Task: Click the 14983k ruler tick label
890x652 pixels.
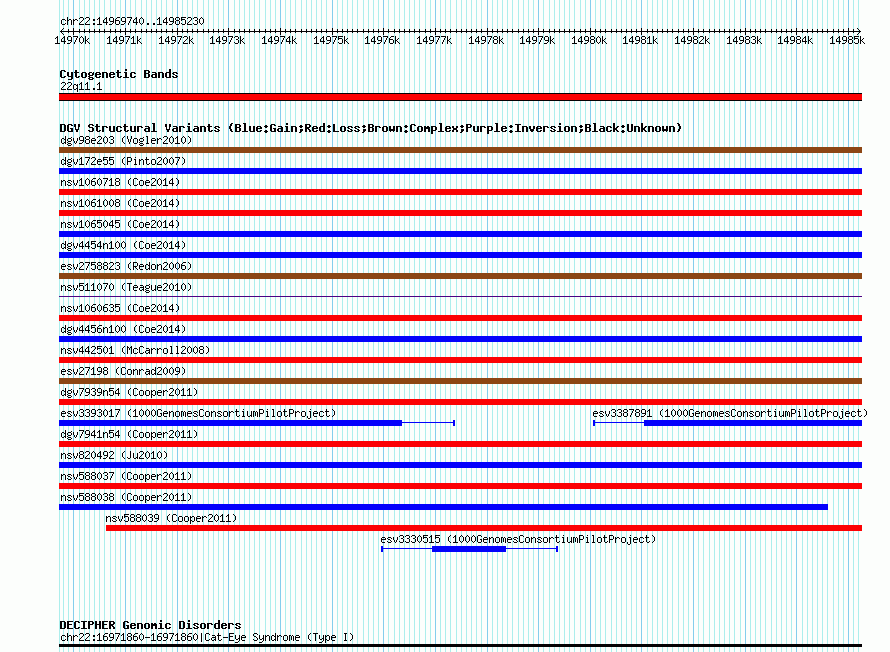Action: tap(744, 40)
